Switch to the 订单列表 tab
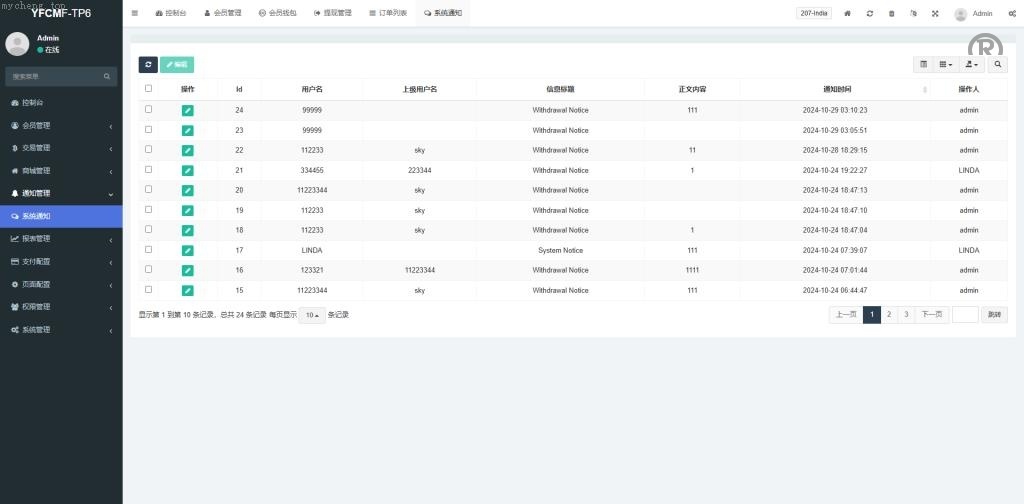The width and height of the screenshot is (1024, 504). pyautogui.click(x=388, y=13)
